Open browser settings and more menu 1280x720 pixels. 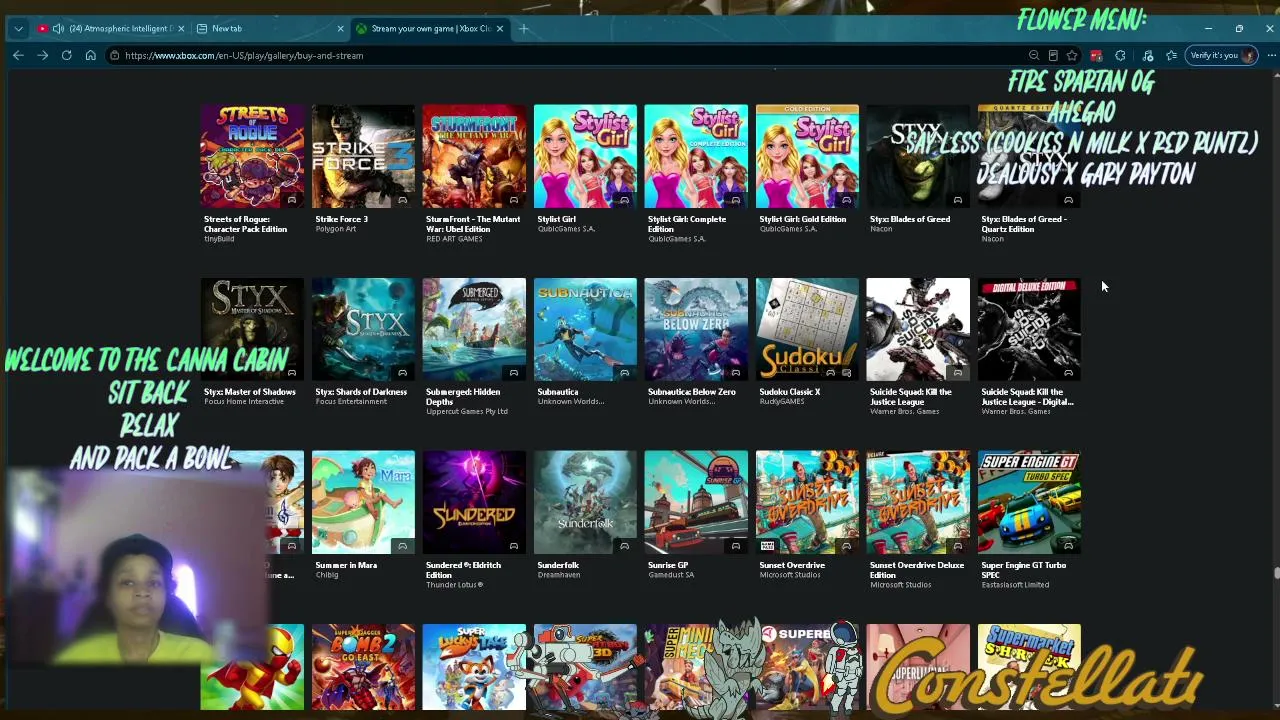(x=1271, y=56)
